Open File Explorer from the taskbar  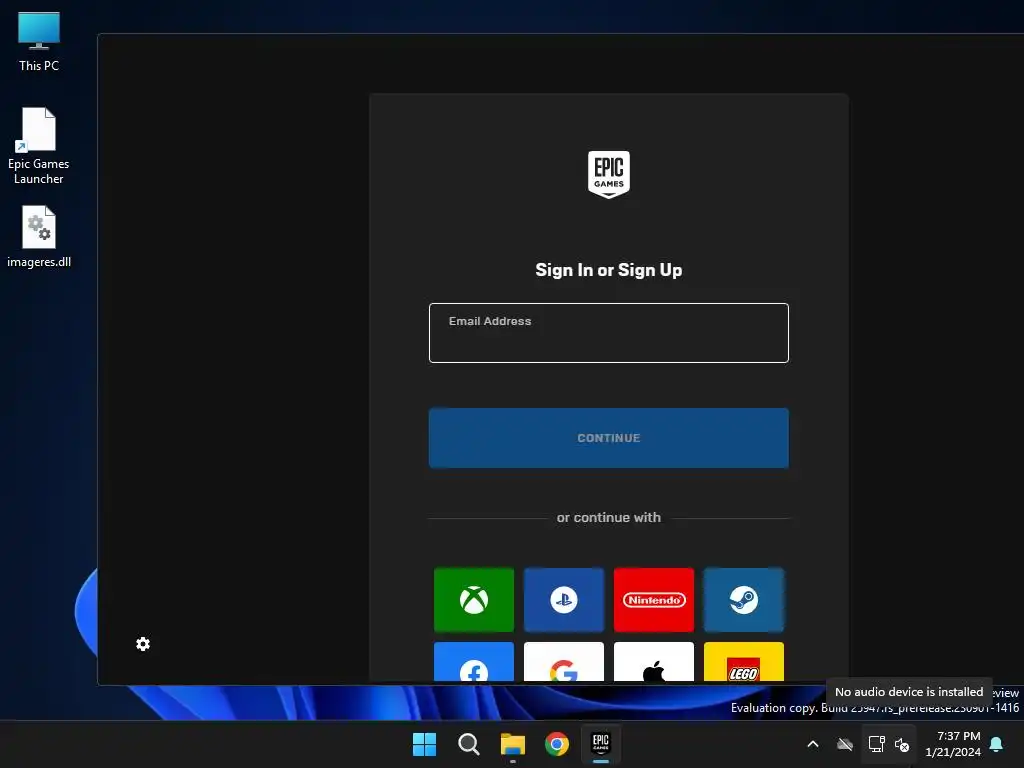tap(513, 744)
